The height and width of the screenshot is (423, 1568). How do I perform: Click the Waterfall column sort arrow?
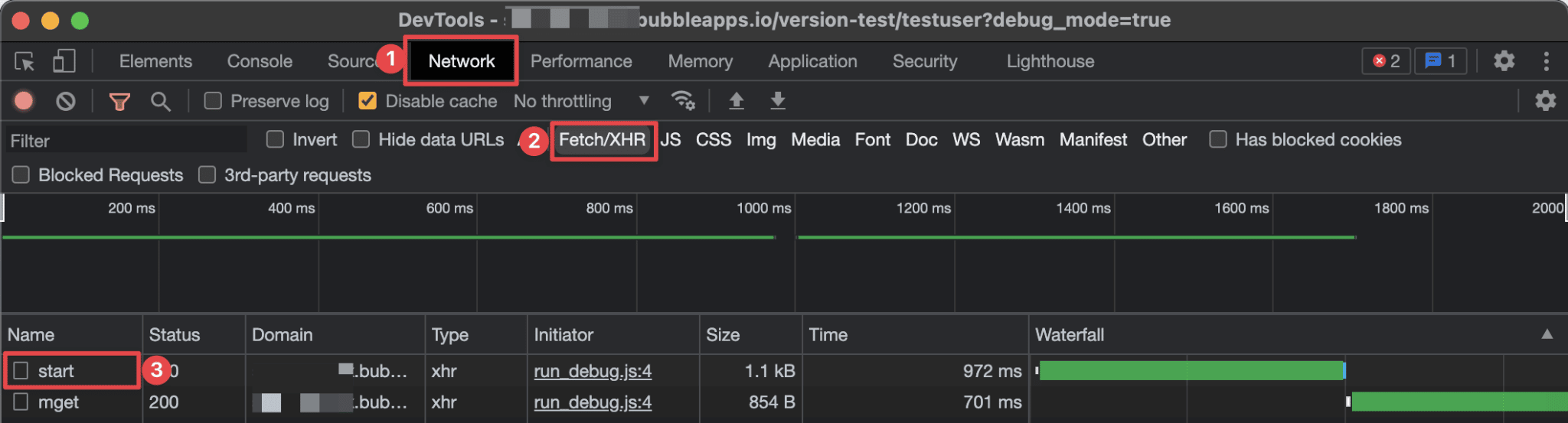pyautogui.click(x=1547, y=334)
